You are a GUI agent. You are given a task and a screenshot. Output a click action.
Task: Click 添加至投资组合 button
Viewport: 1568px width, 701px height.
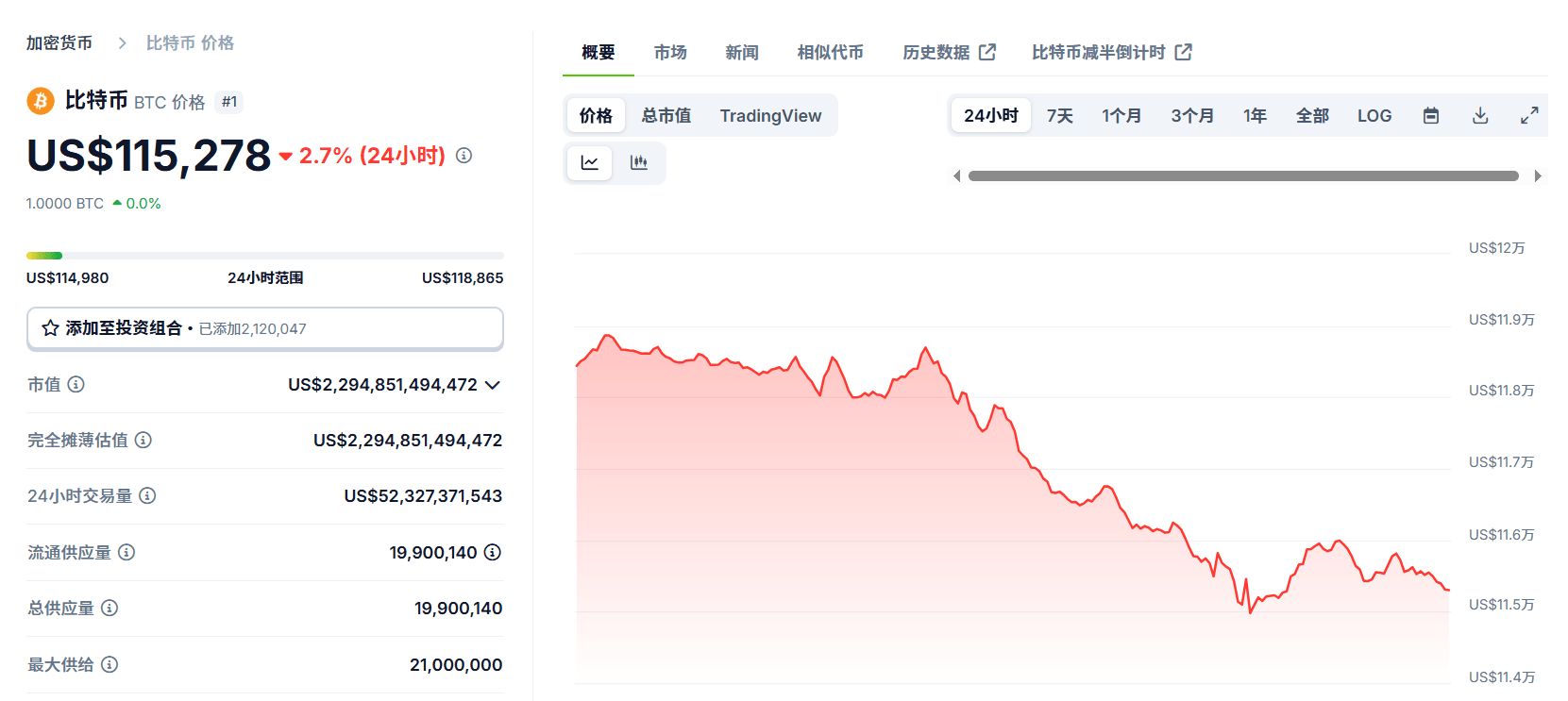265,328
